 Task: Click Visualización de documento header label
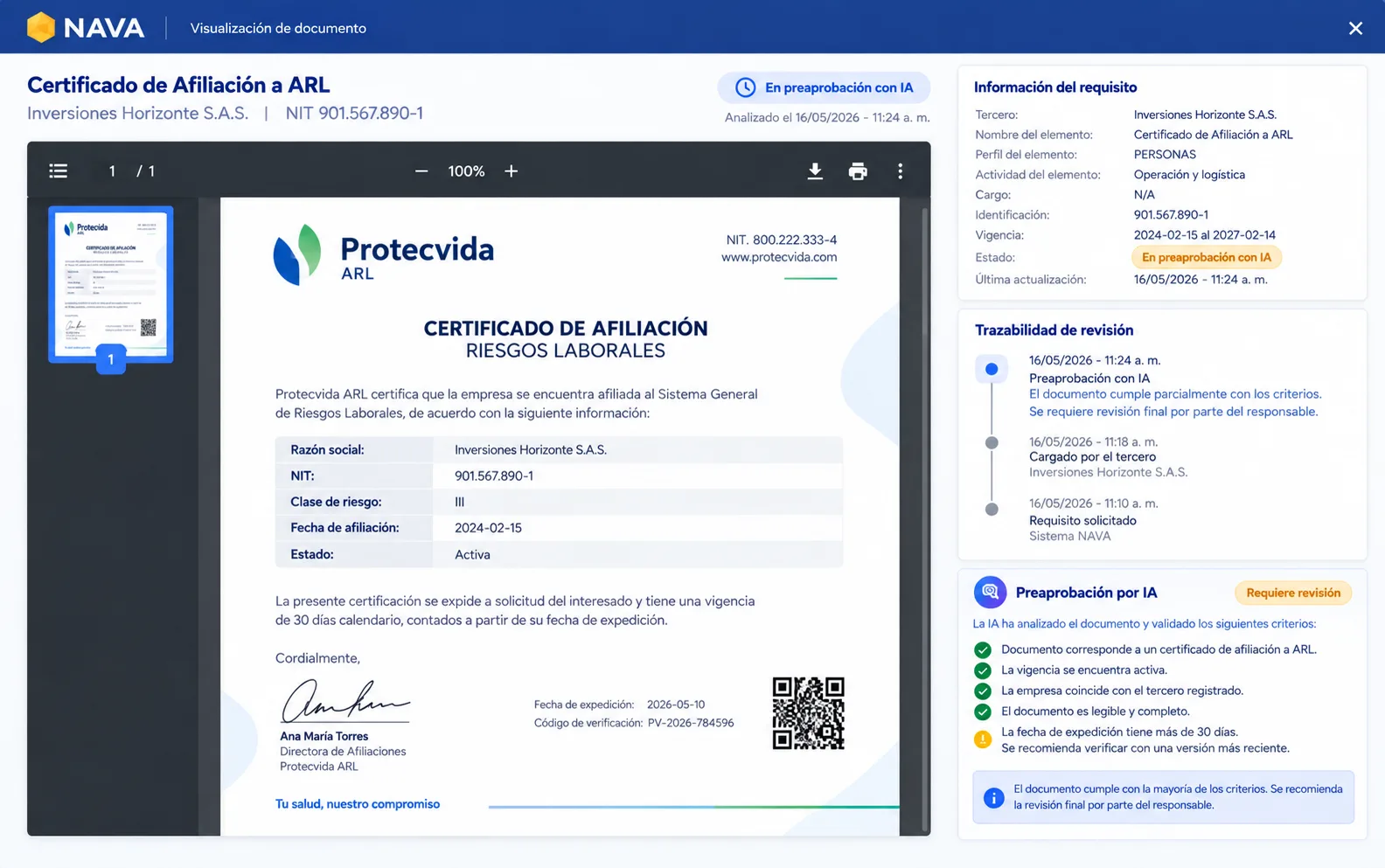[278, 28]
